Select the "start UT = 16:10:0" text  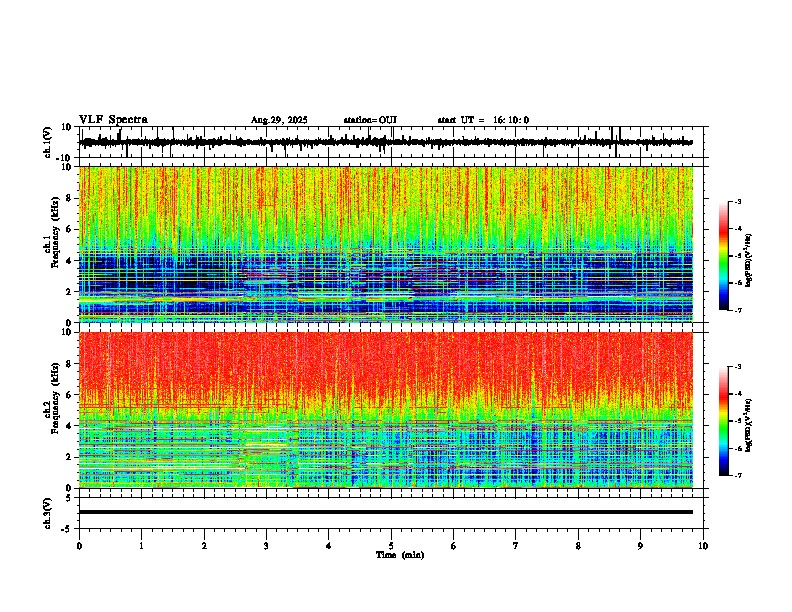483,120
